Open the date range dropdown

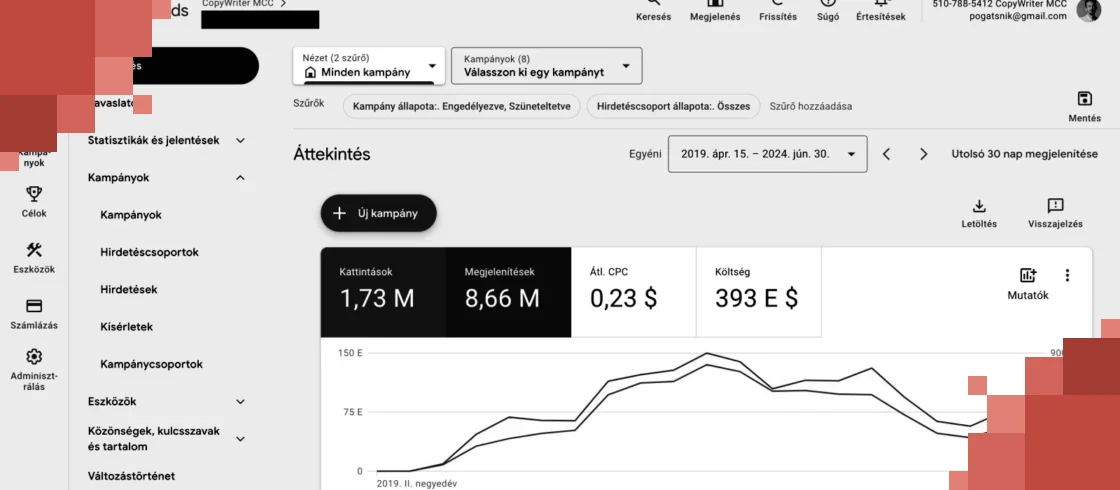pos(767,154)
